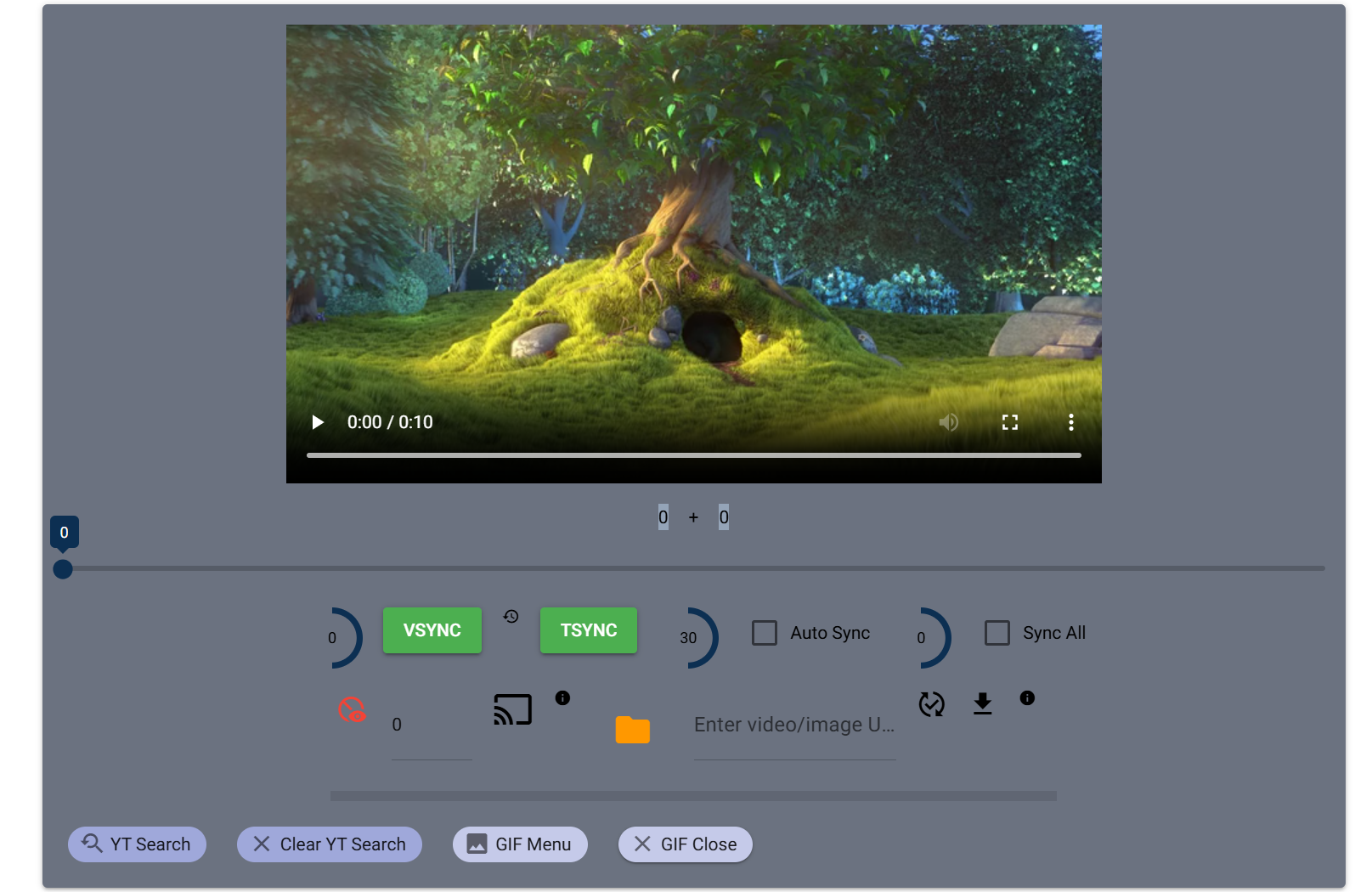Image resolution: width=1372 pixels, height=892 pixels.
Task: Open the orange folder icon
Action: (x=633, y=730)
